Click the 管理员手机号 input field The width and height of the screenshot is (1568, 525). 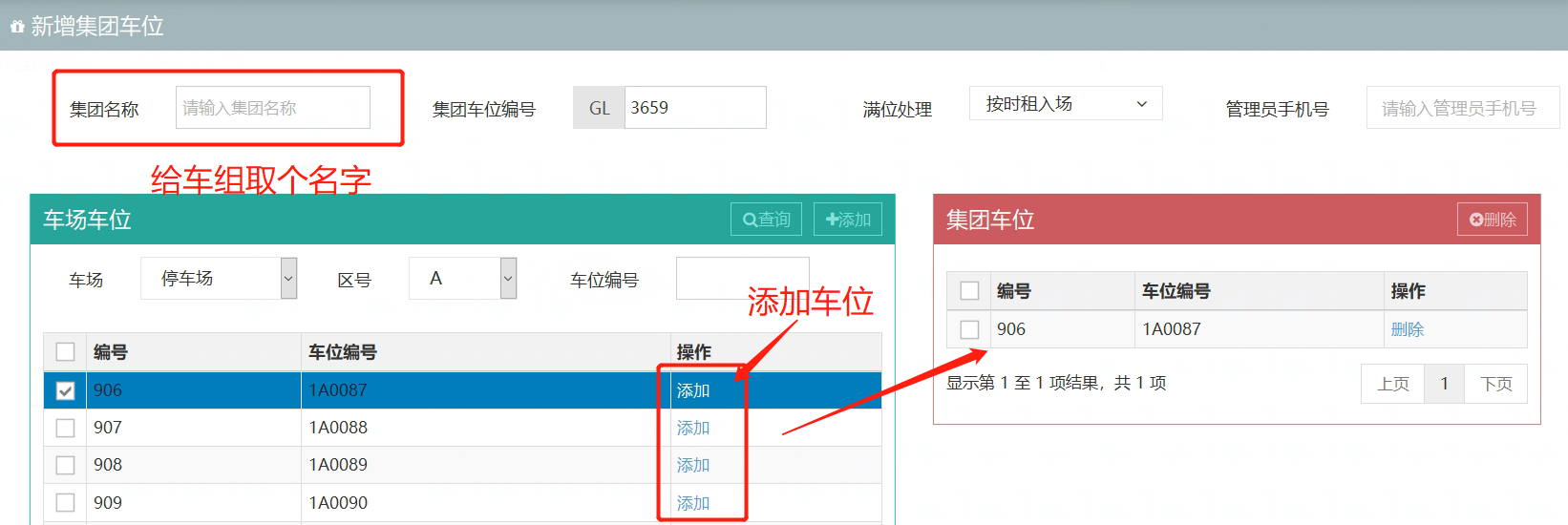point(1462,108)
